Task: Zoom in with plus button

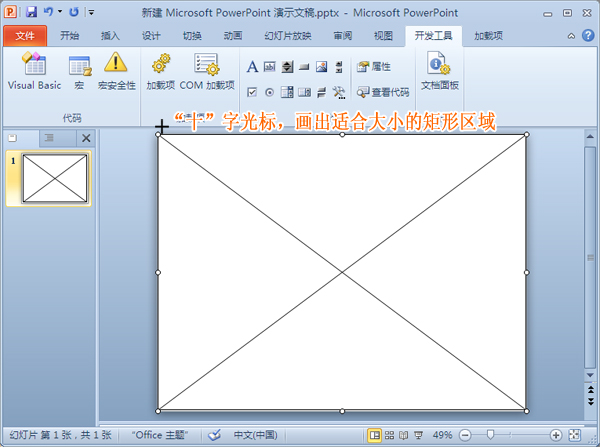Action: pos(556,435)
